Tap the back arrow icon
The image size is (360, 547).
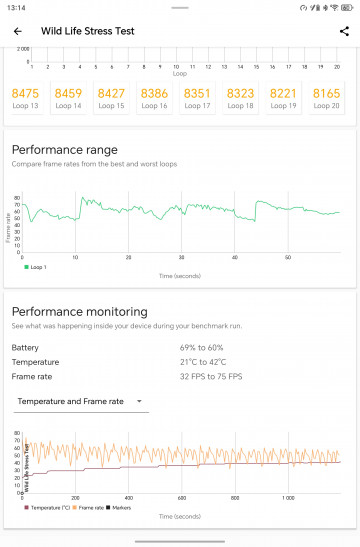18,31
